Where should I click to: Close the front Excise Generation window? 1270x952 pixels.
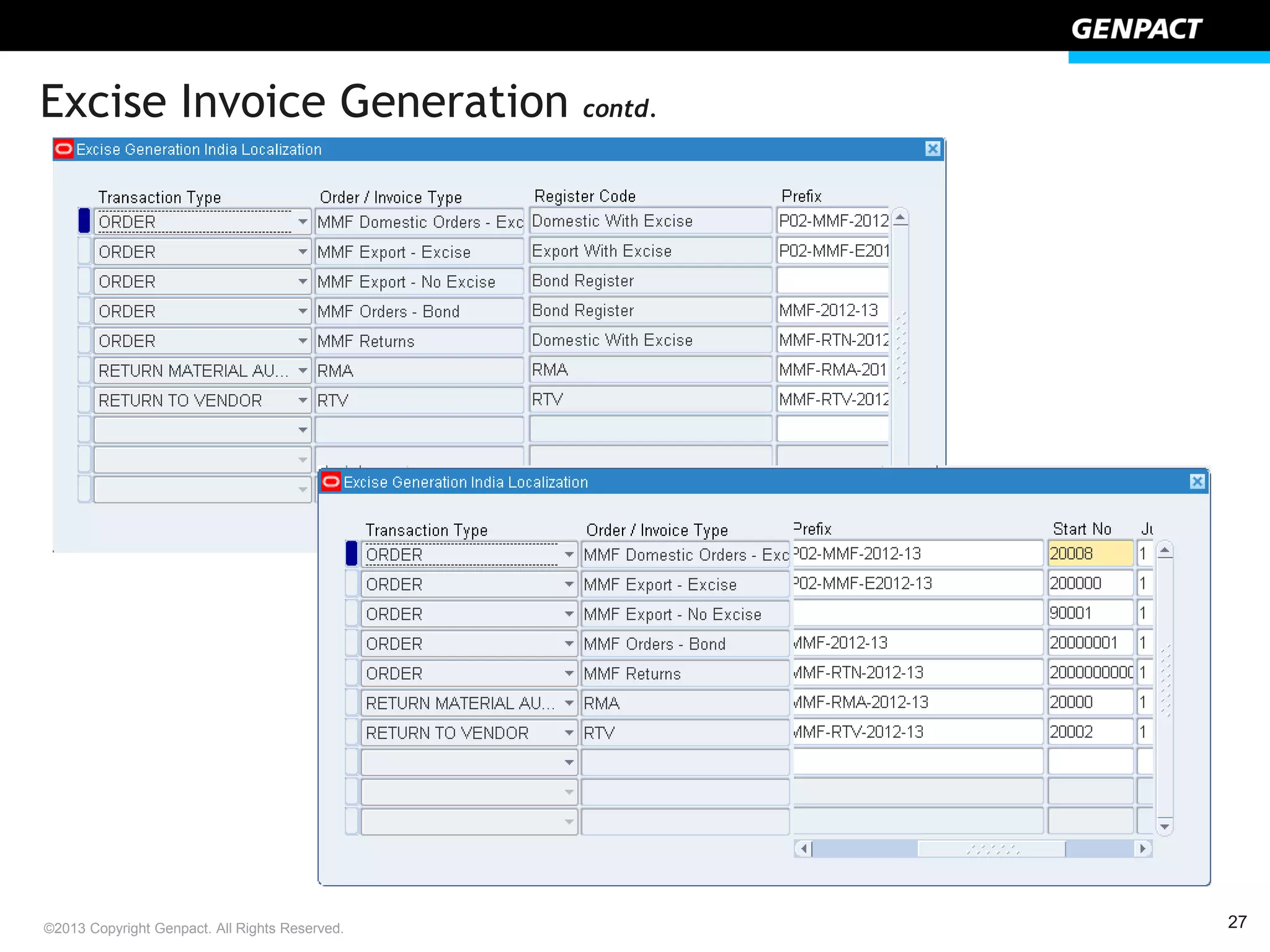[x=1197, y=482]
